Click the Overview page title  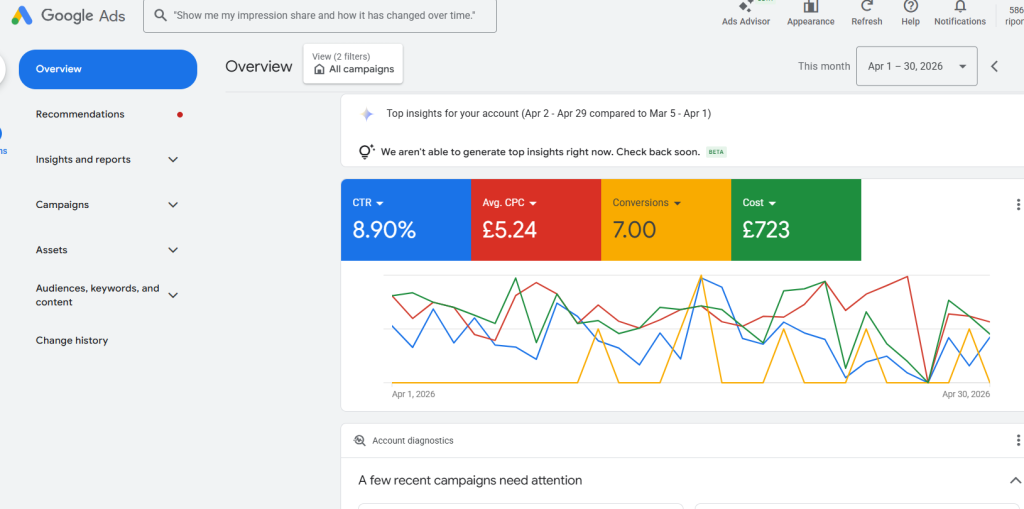click(259, 67)
